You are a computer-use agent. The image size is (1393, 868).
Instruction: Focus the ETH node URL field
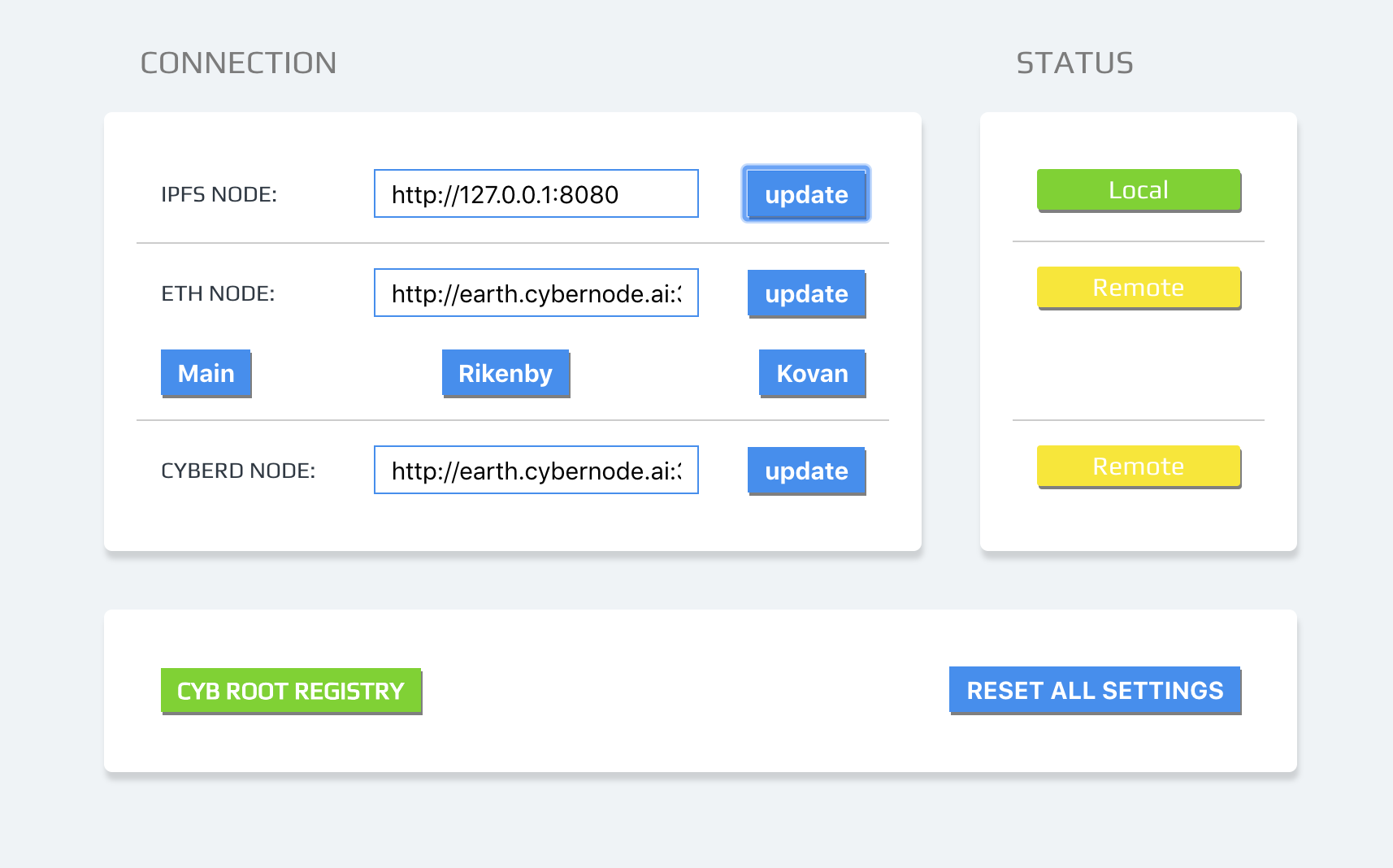(x=536, y=293)
